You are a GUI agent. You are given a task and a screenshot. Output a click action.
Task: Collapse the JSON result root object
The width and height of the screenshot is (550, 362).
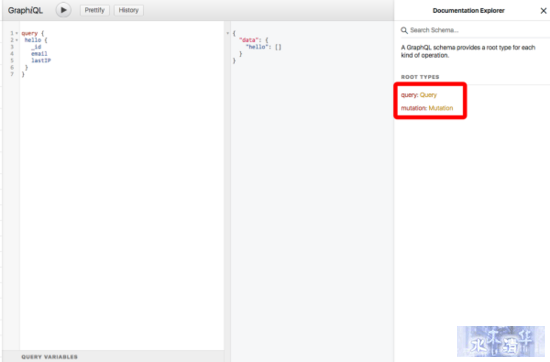[228, 33]
